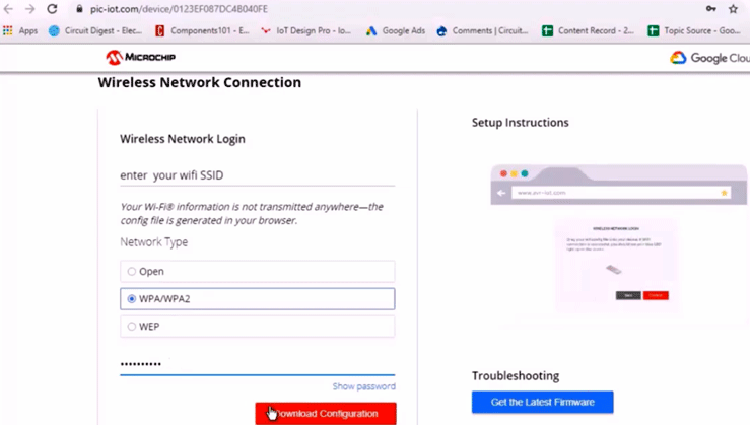Click the Show password link

tap(364, 386)
